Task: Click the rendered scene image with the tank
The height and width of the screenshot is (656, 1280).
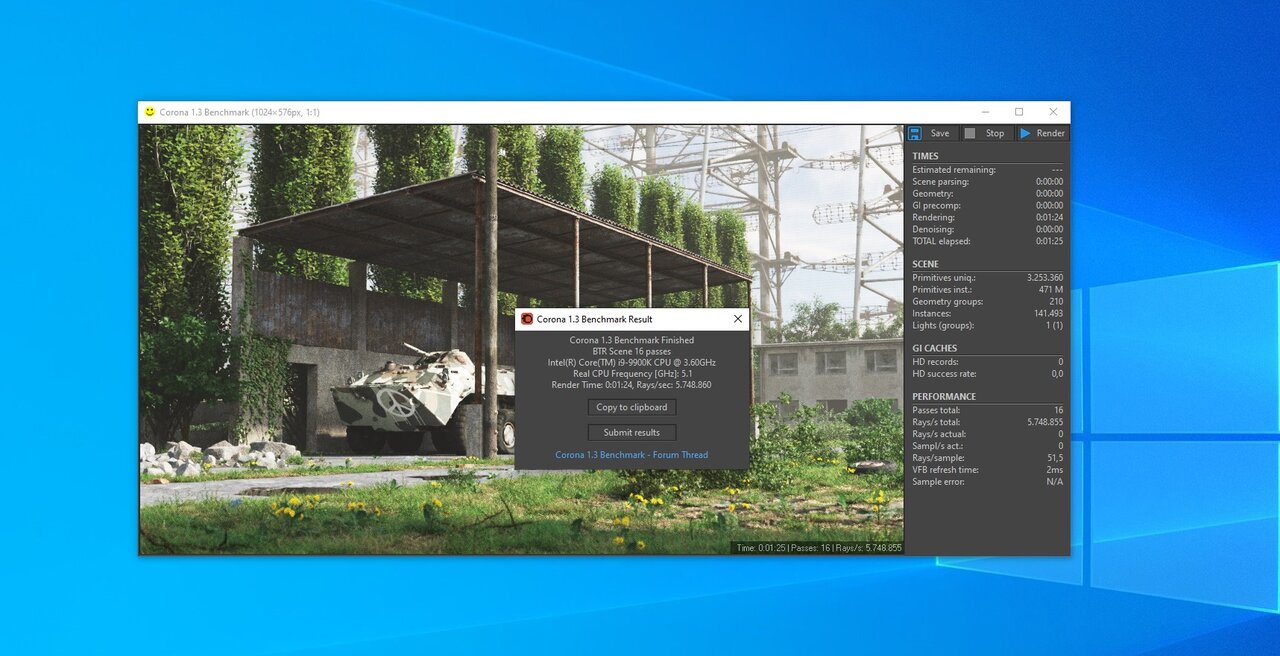Action: tap(521, 339)
